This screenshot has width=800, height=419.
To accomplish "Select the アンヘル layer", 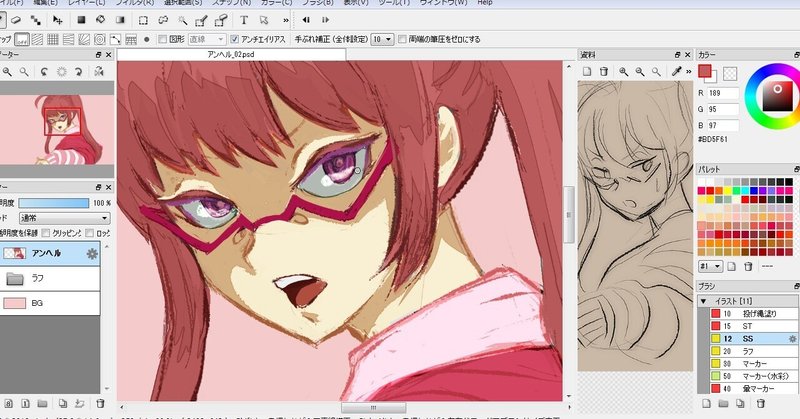I will tap(49, 253).
